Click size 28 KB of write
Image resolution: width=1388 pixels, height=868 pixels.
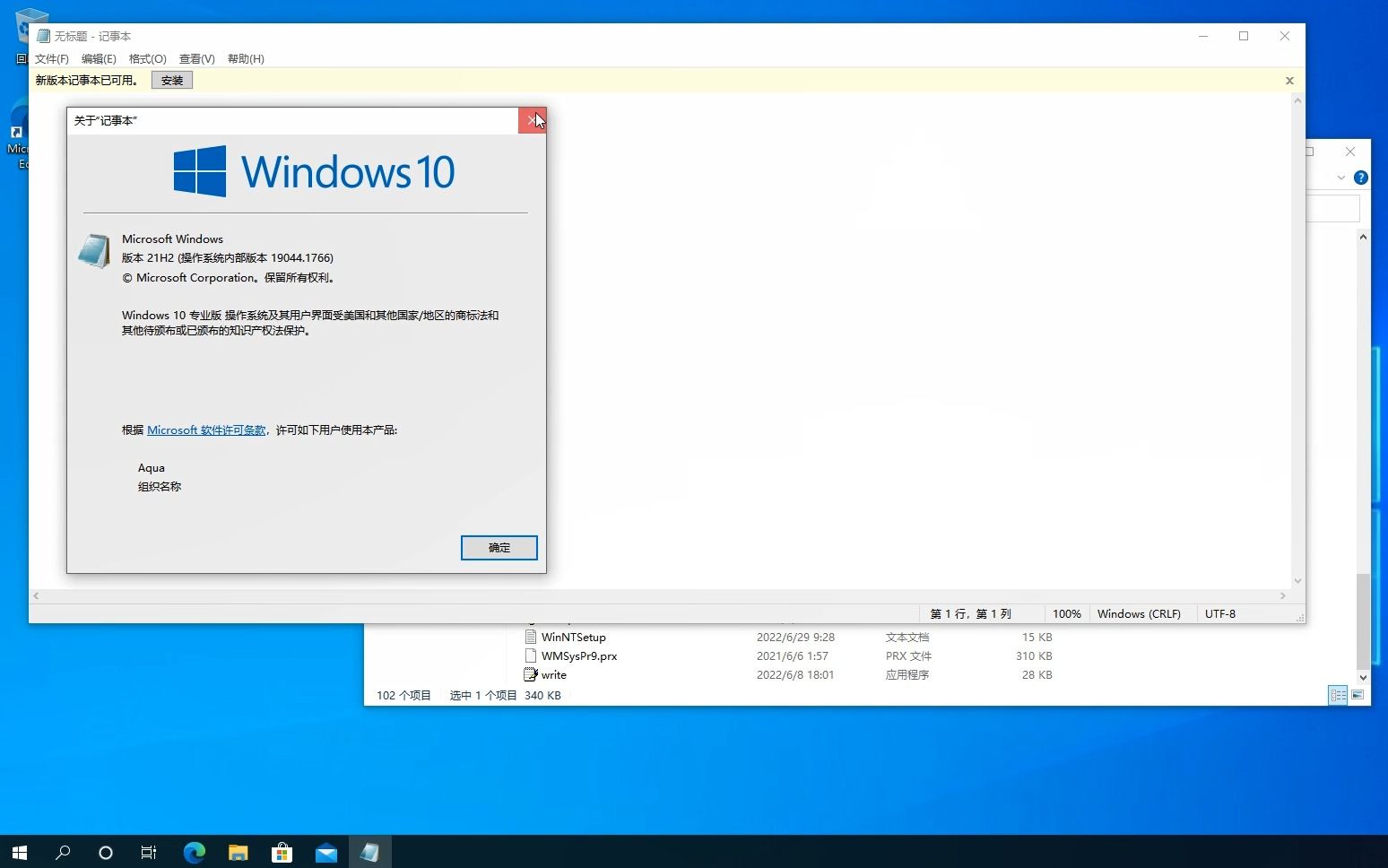1037,674
